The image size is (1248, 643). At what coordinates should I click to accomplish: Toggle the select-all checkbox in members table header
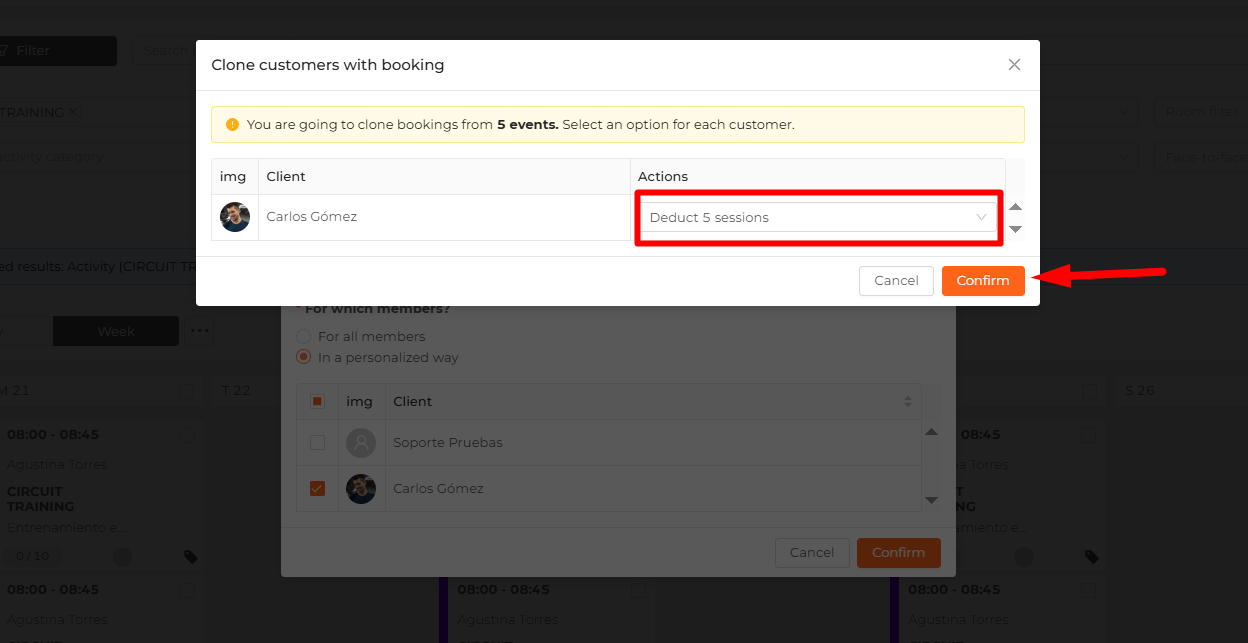[317, 402]
